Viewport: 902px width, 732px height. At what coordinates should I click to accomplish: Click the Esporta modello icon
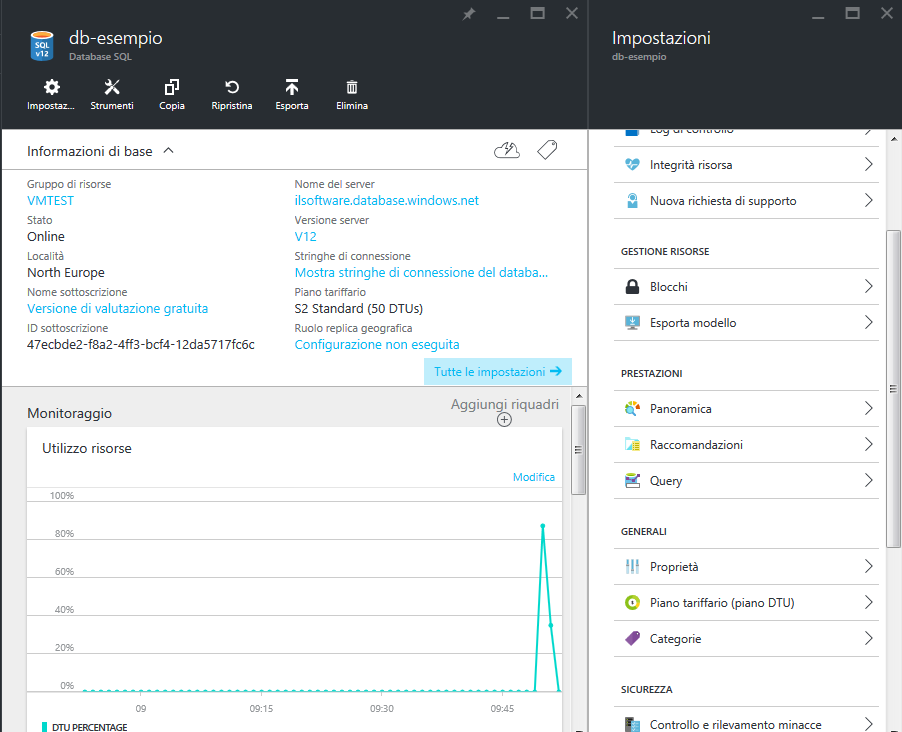pos(632,322)
